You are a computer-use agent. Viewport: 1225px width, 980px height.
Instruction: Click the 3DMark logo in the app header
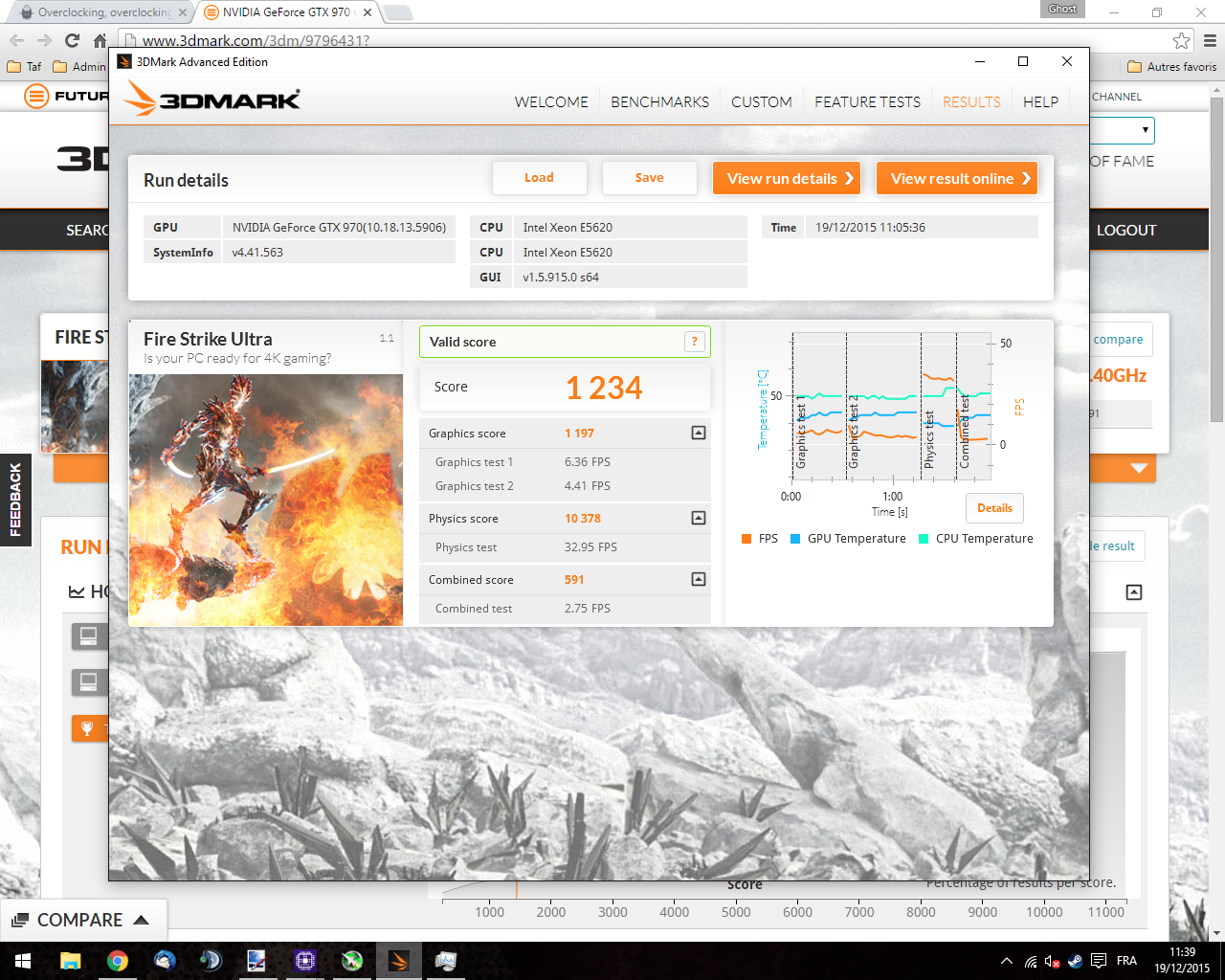[212, 99]
